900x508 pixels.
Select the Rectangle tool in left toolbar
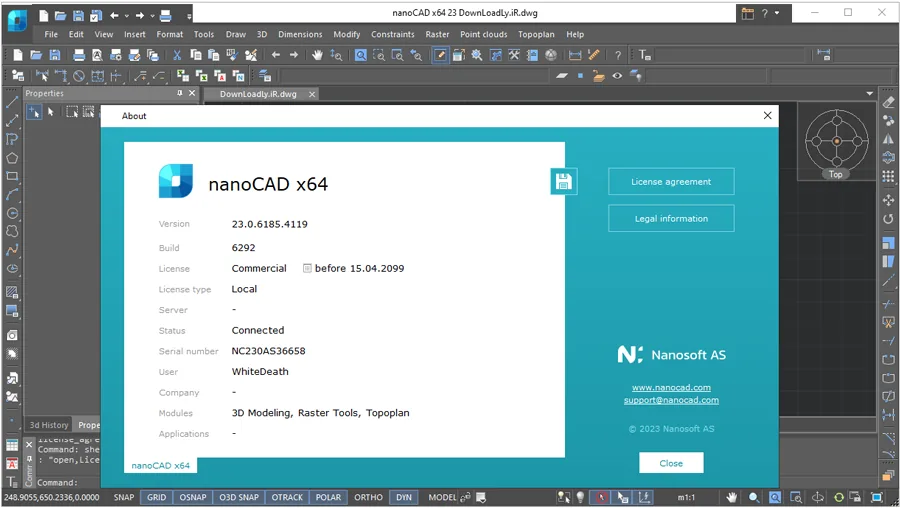pyautogui.click(x=11, y=176)
